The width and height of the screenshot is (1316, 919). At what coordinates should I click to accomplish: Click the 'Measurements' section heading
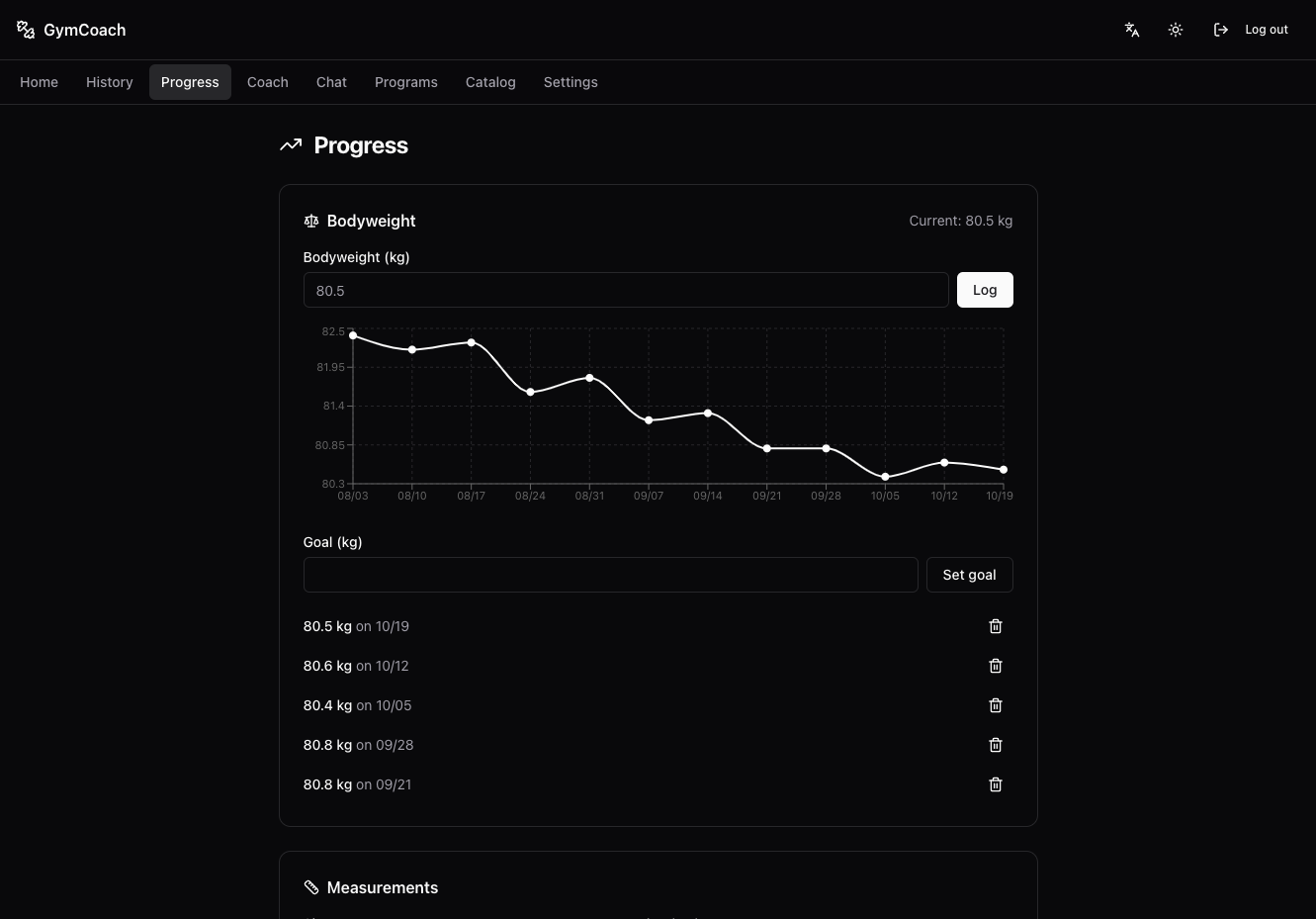[x=383, y=887]
